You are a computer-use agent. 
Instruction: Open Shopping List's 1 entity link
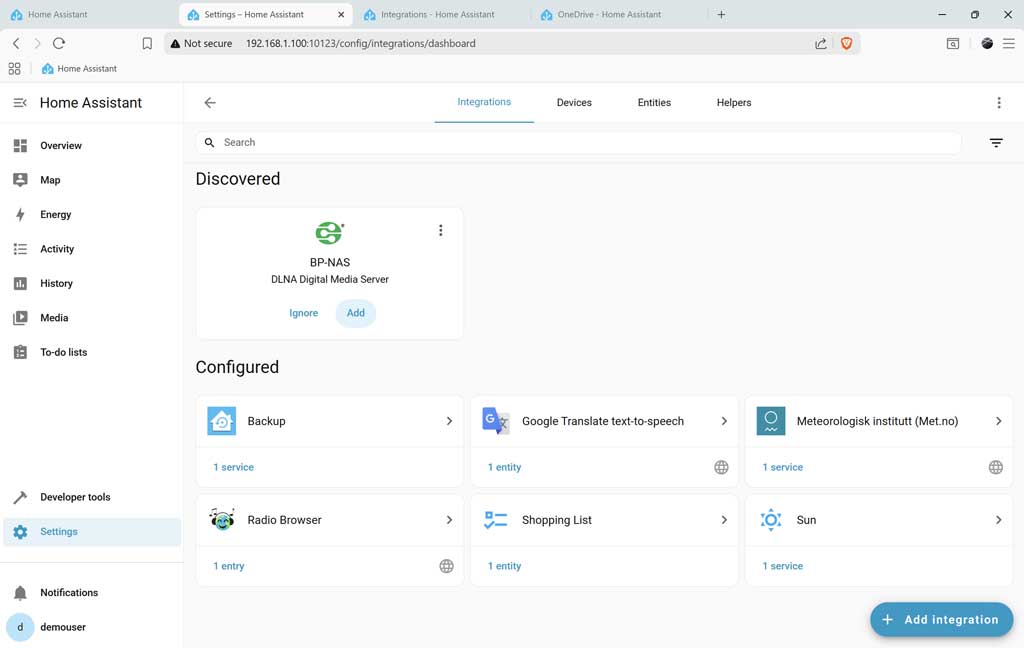[x=504, y=566]
